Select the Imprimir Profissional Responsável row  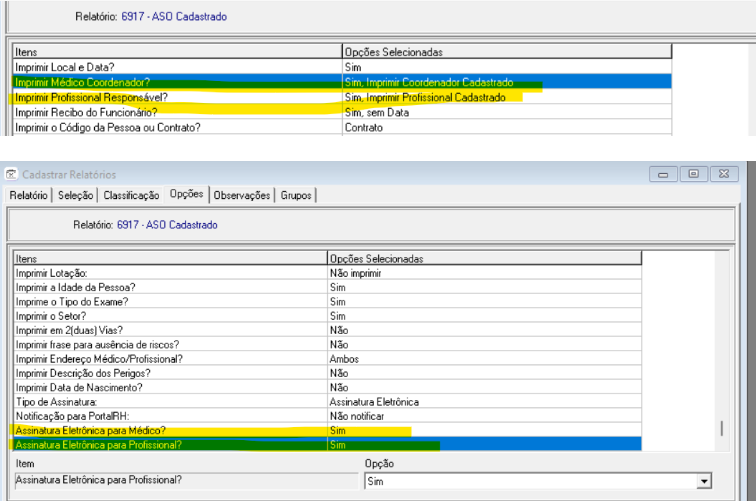click(x=177, y=97)
